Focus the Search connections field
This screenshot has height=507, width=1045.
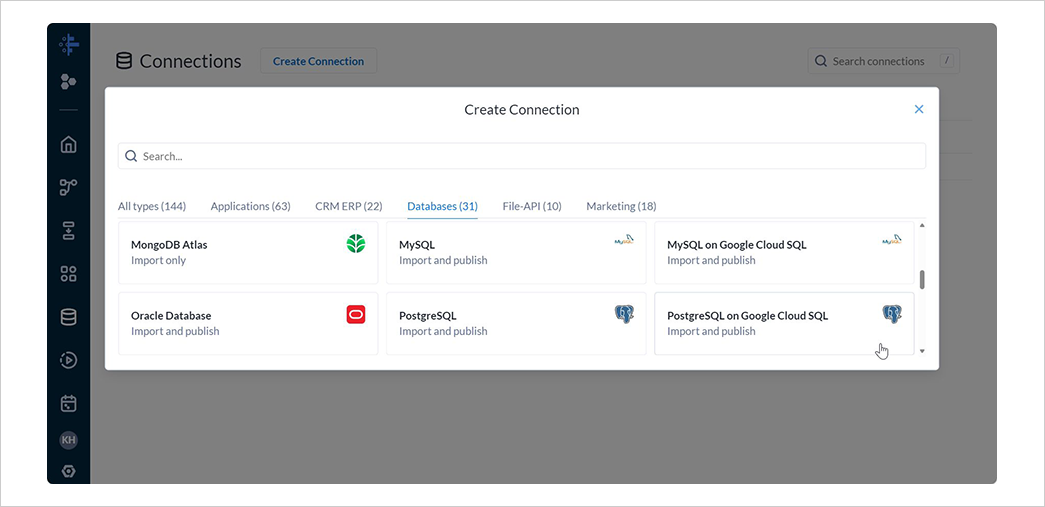click(884, 61)
